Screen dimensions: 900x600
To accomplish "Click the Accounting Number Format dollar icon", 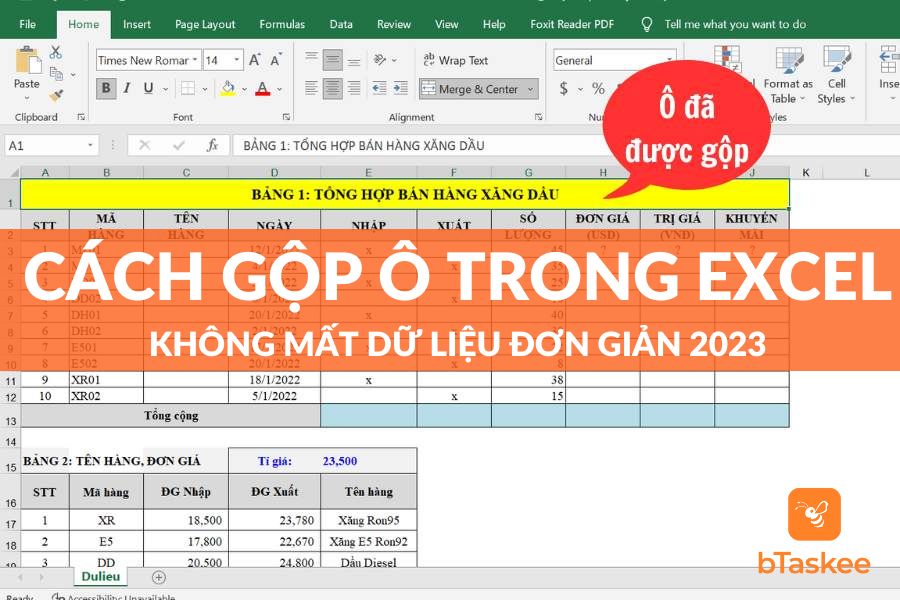I will [x=564, y=88].
